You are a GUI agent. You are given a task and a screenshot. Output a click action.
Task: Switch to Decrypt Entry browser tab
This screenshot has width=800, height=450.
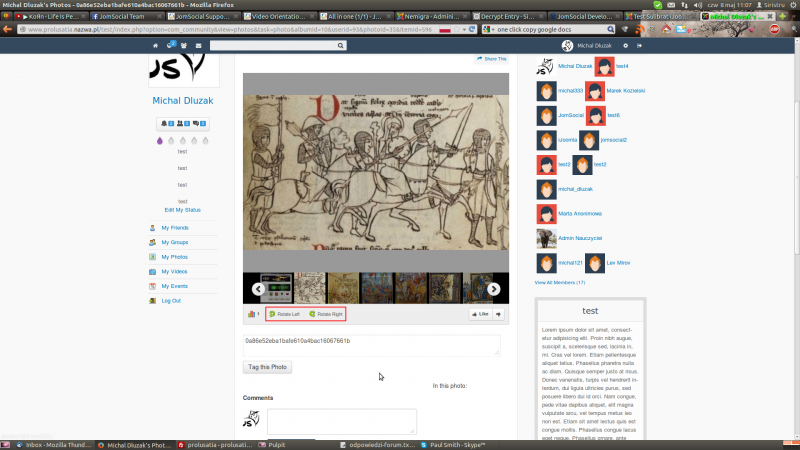pos(508,16)
